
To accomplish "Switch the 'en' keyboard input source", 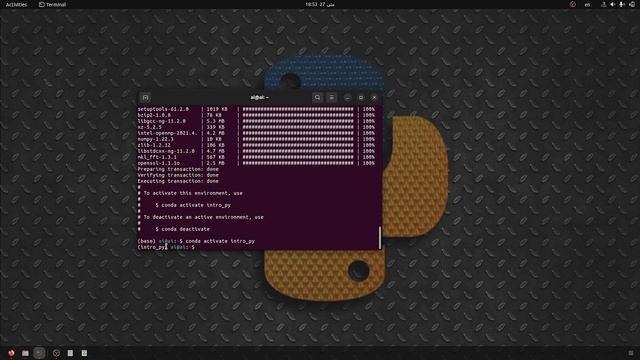I will pyautogui.click(x=587, y=4).
